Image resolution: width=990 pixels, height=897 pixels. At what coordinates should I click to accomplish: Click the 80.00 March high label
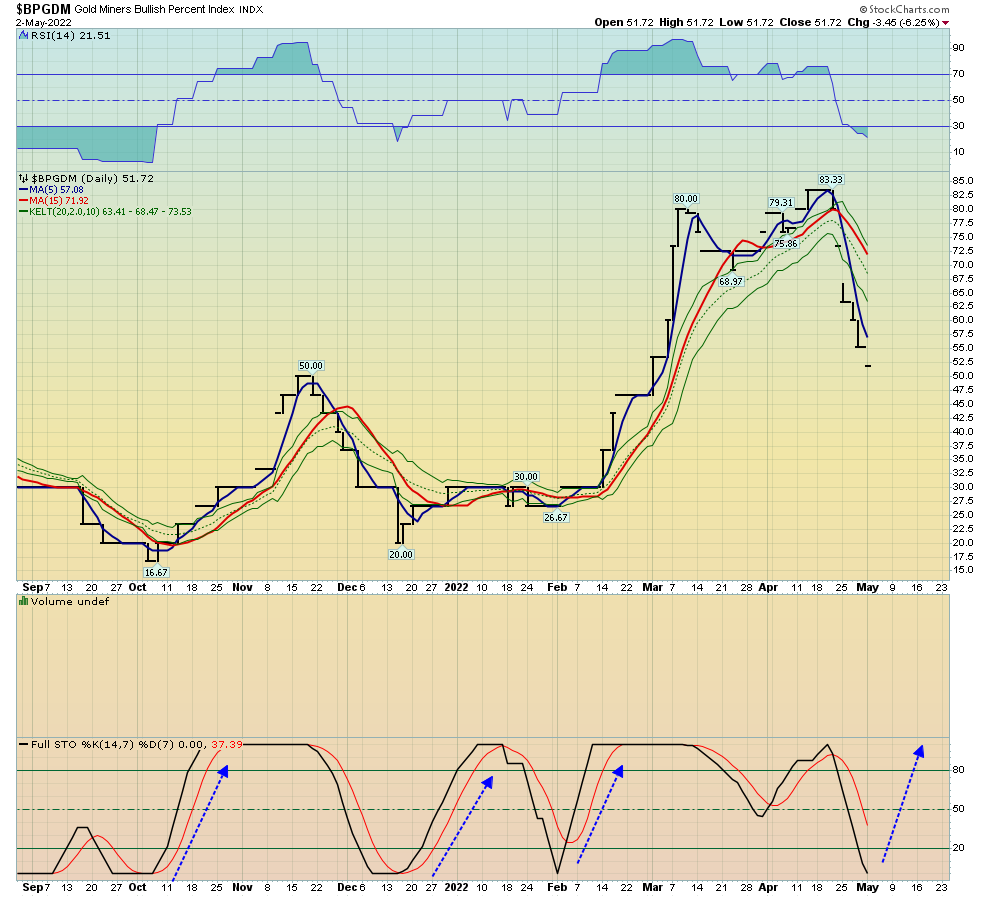point(686,199)
